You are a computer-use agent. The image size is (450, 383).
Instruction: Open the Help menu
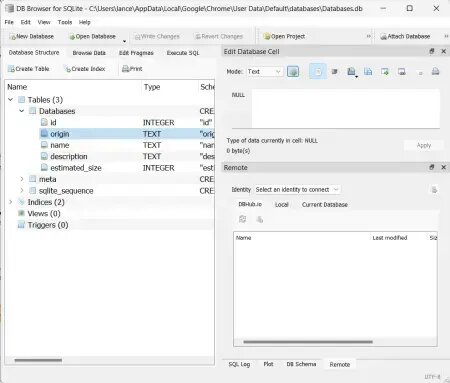[85, 22]
